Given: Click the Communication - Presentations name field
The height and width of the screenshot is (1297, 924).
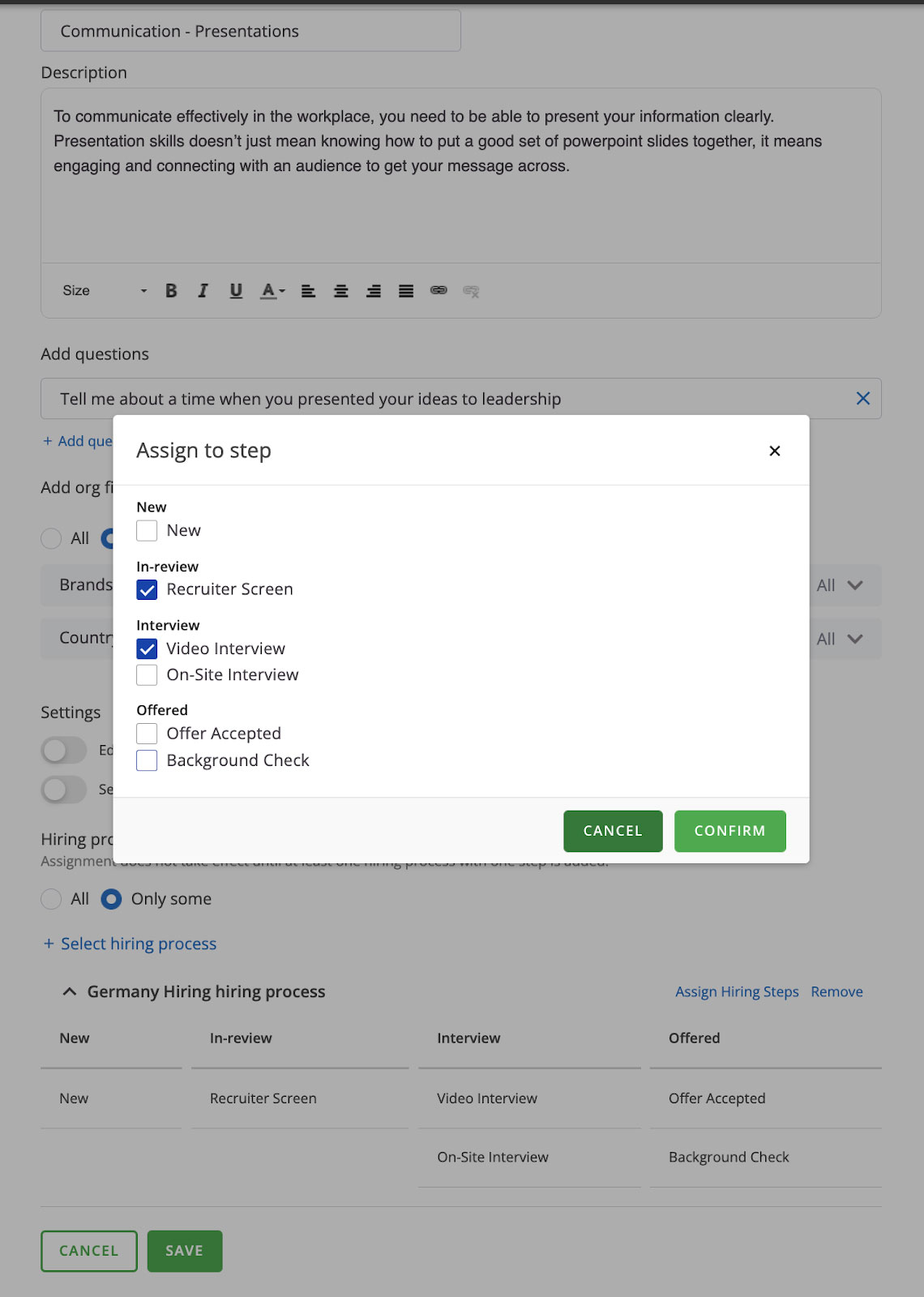Looking at the screenshot, I should (250, 32).
